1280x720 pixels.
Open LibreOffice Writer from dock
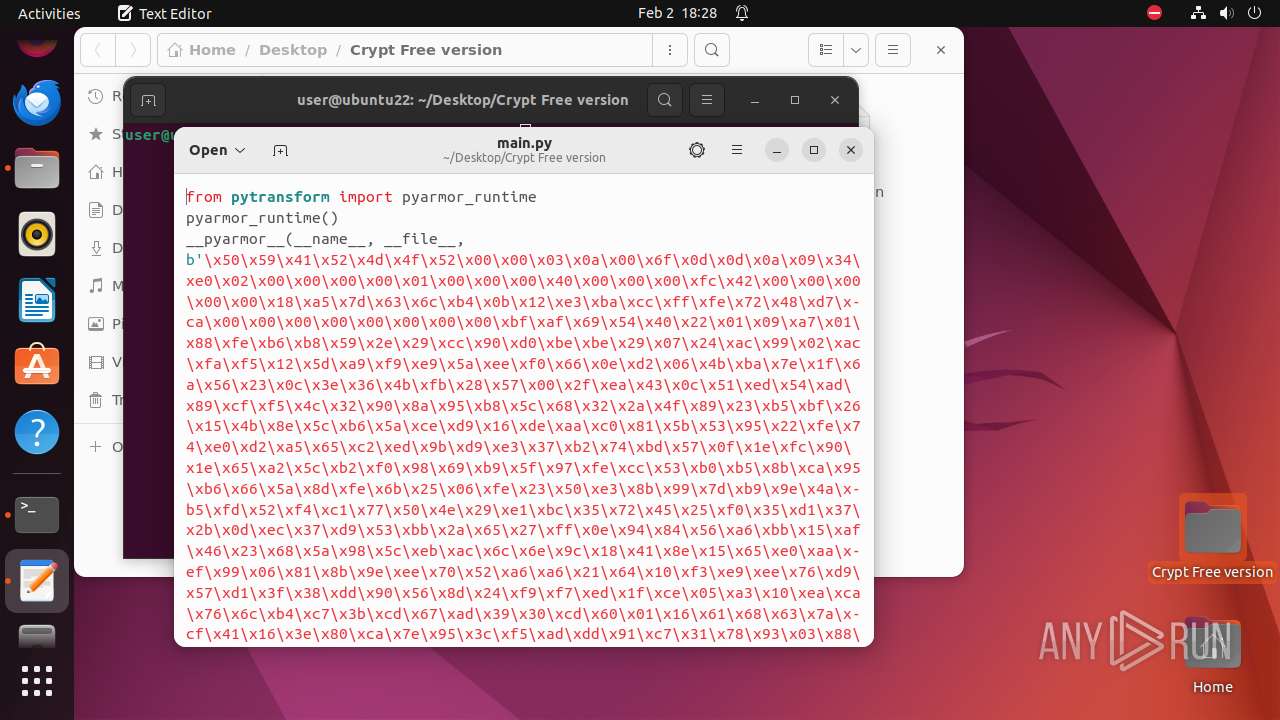point(37,300)
